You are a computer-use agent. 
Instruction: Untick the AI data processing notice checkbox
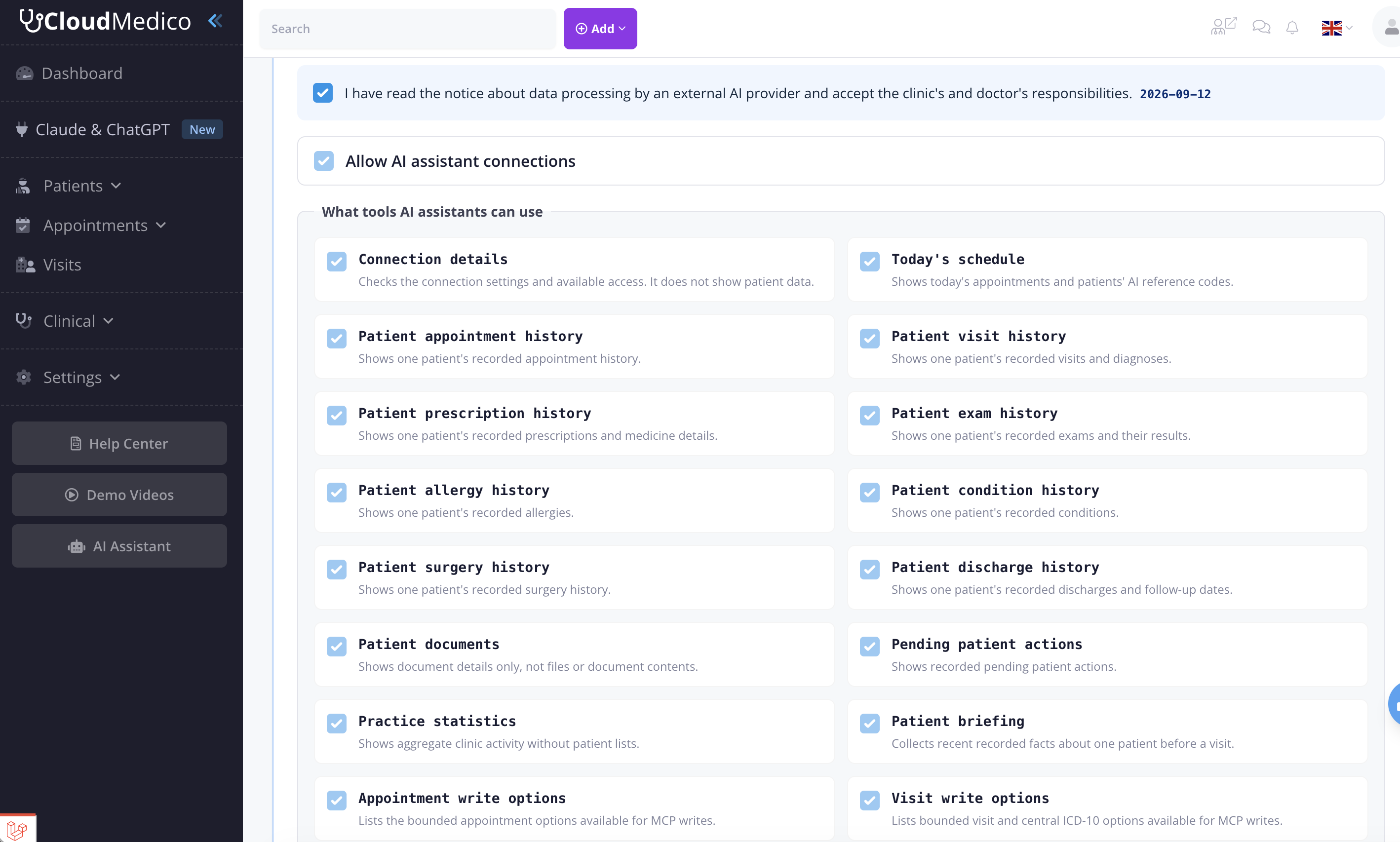323,93
